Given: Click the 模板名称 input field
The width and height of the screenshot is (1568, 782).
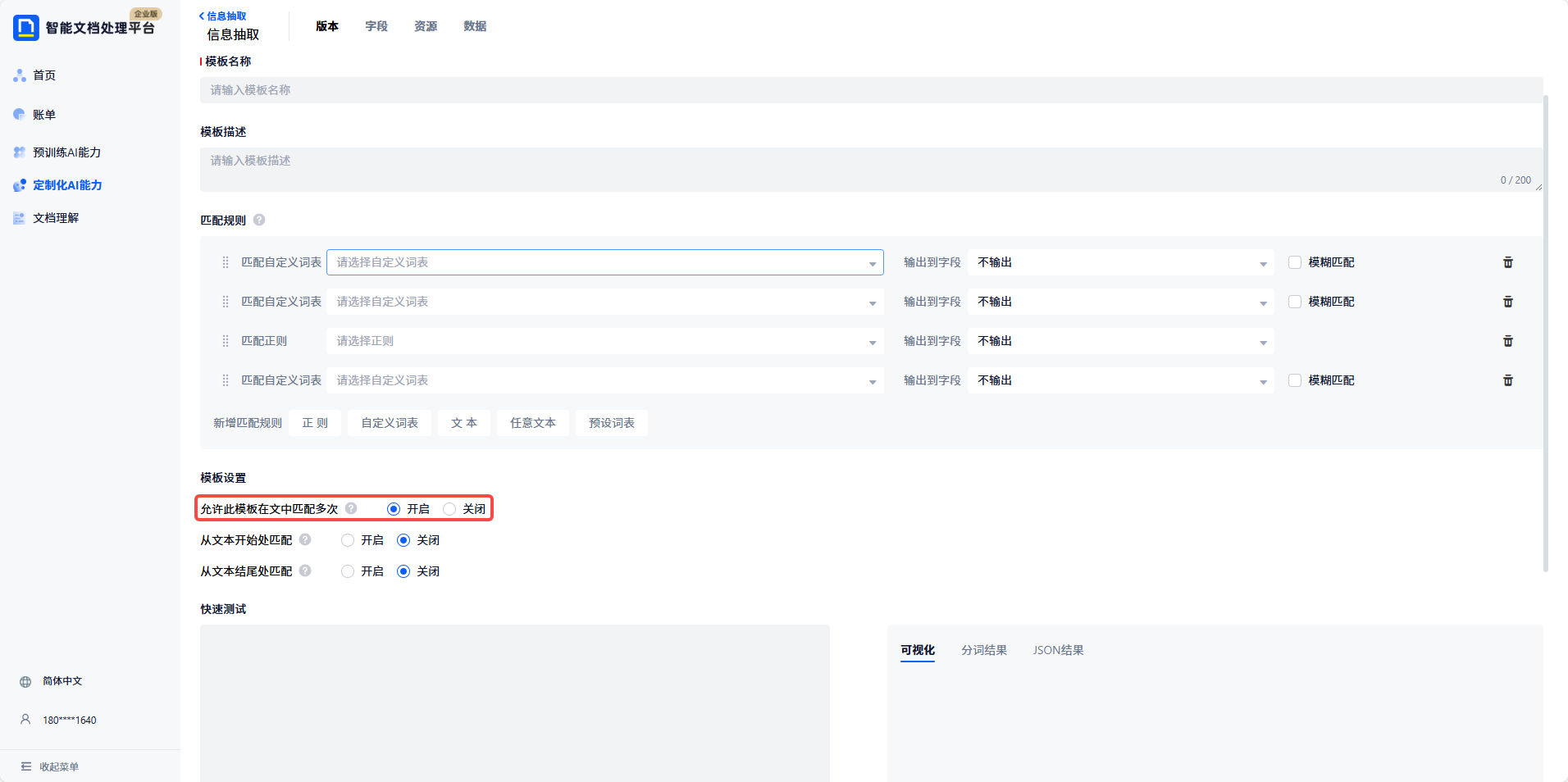Looking at the screenshot, I should (872, 90).
